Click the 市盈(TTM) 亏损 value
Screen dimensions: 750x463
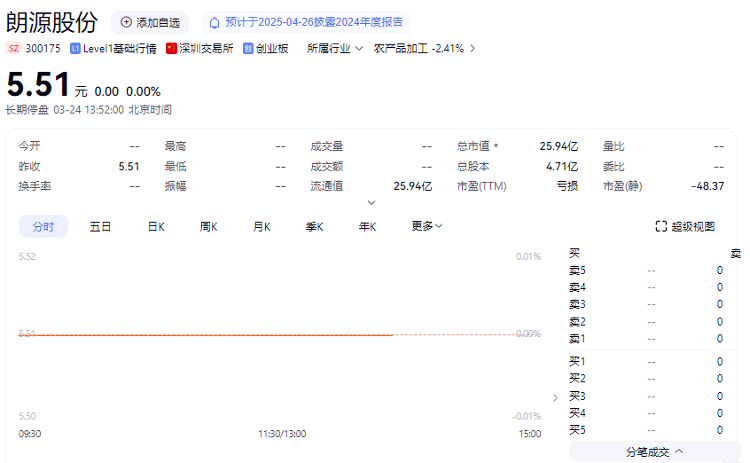[x=567, y=186]
